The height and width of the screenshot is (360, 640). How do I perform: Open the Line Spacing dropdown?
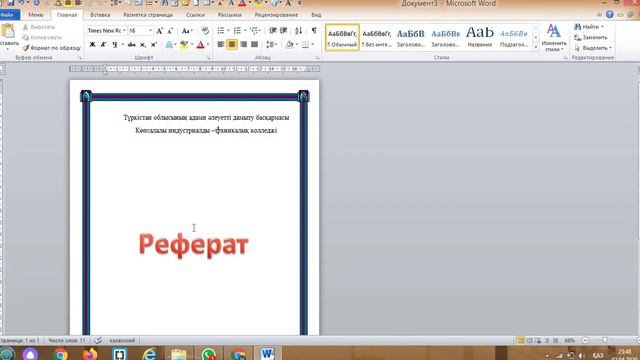click(x=271, y=44)
